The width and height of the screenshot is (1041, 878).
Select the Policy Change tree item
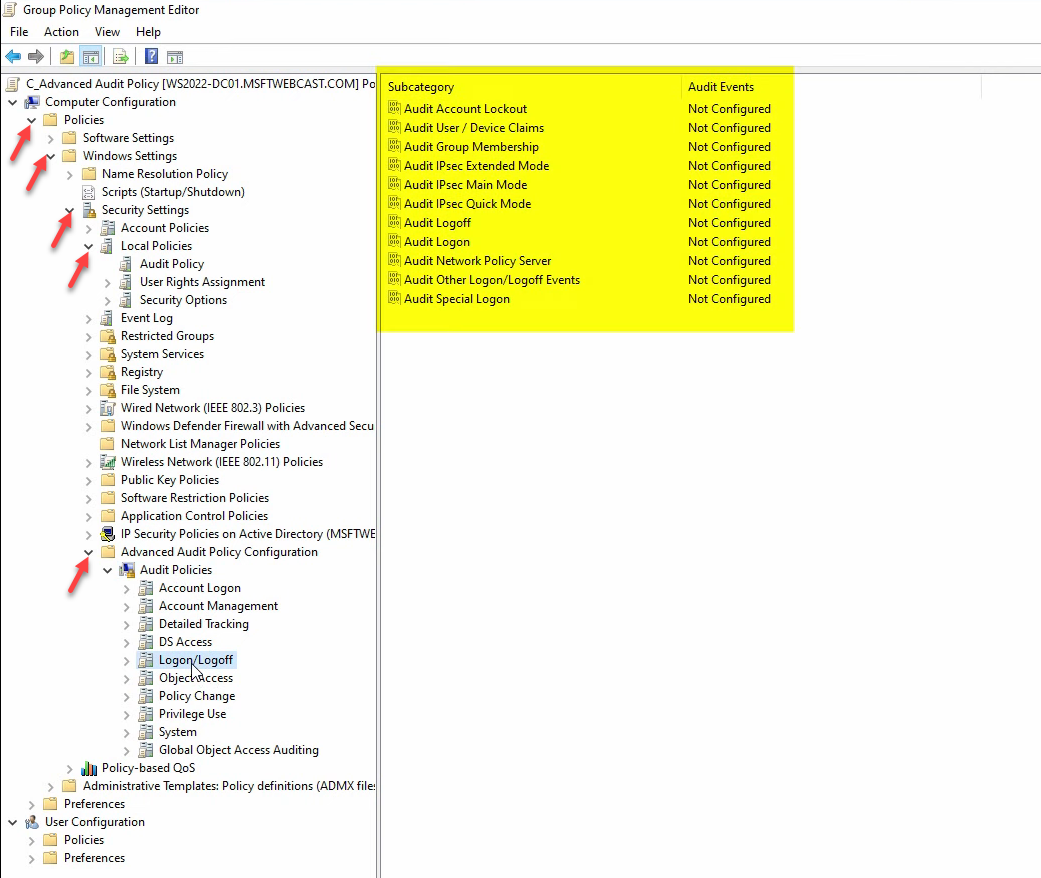pos(197,695)
